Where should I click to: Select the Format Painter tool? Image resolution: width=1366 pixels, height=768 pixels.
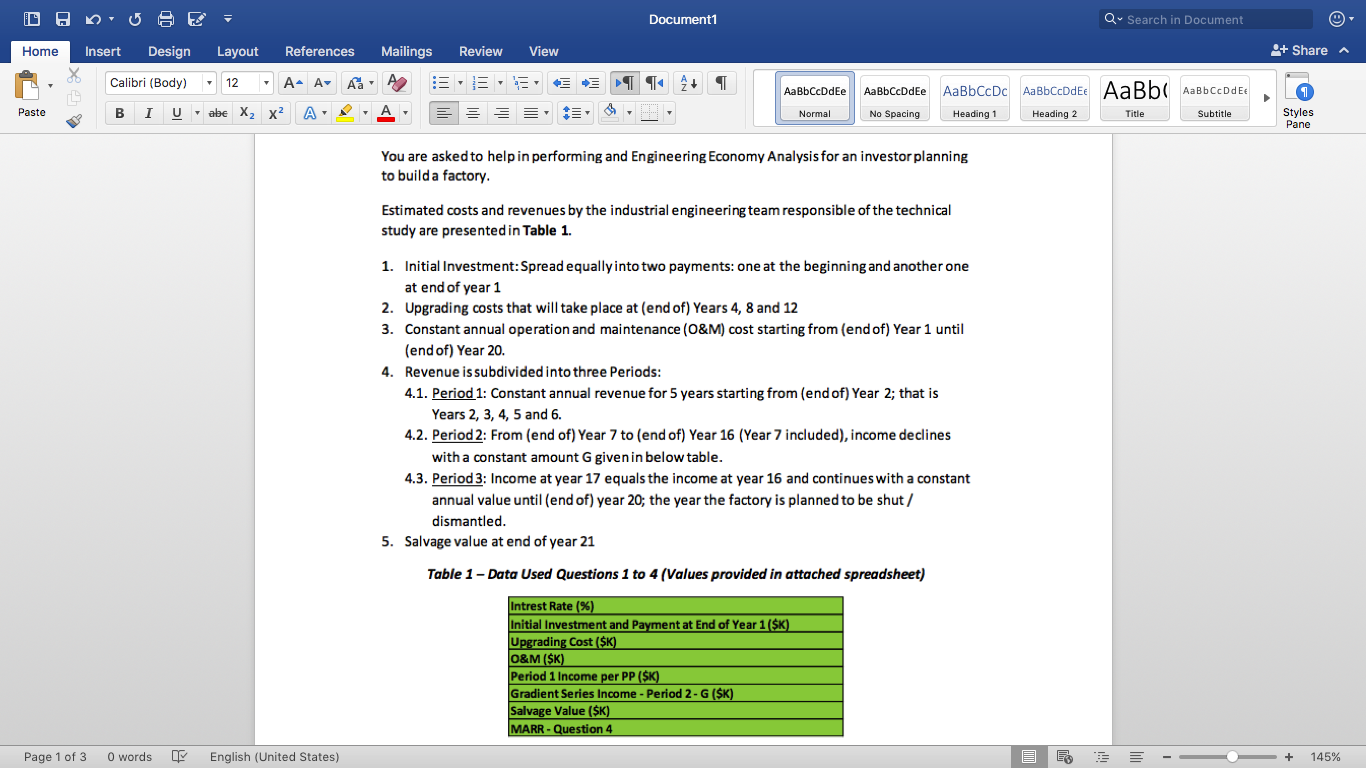[x=73, y=121]
